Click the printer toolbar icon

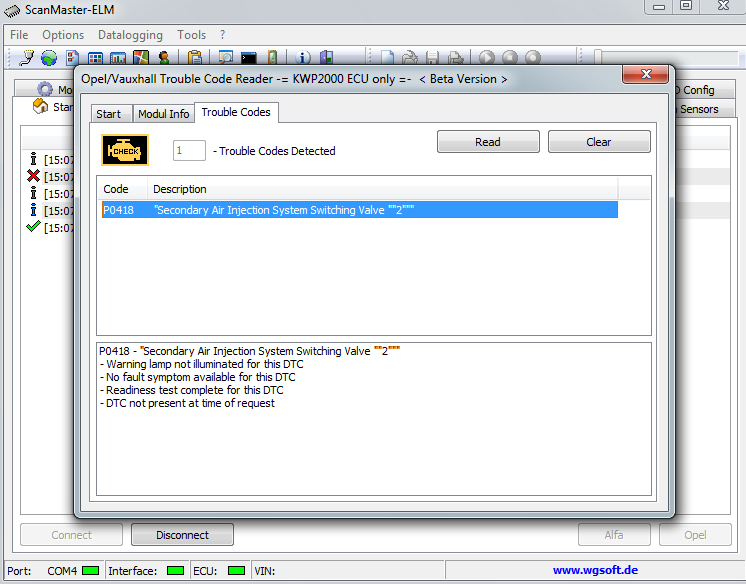pos(456,58)
